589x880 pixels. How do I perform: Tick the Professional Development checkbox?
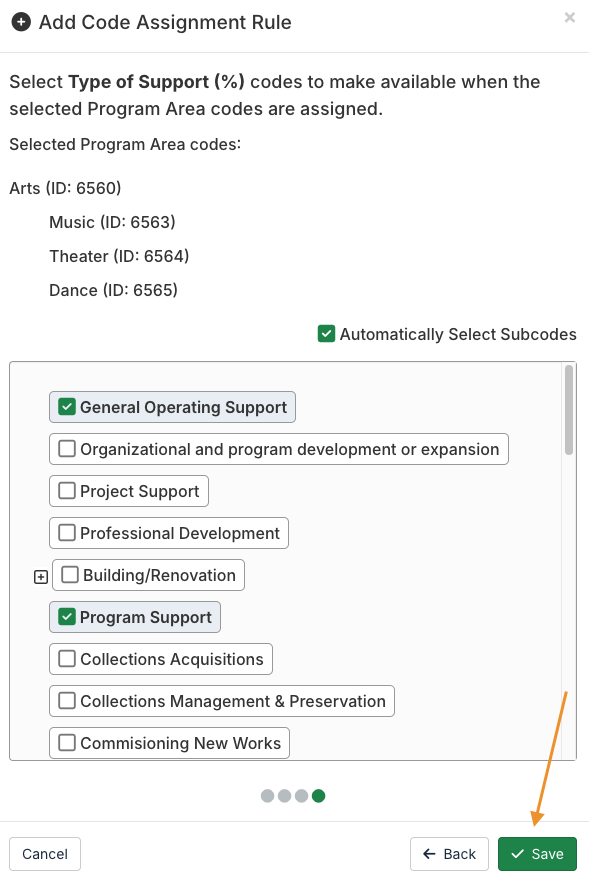[x=67, y=533]
